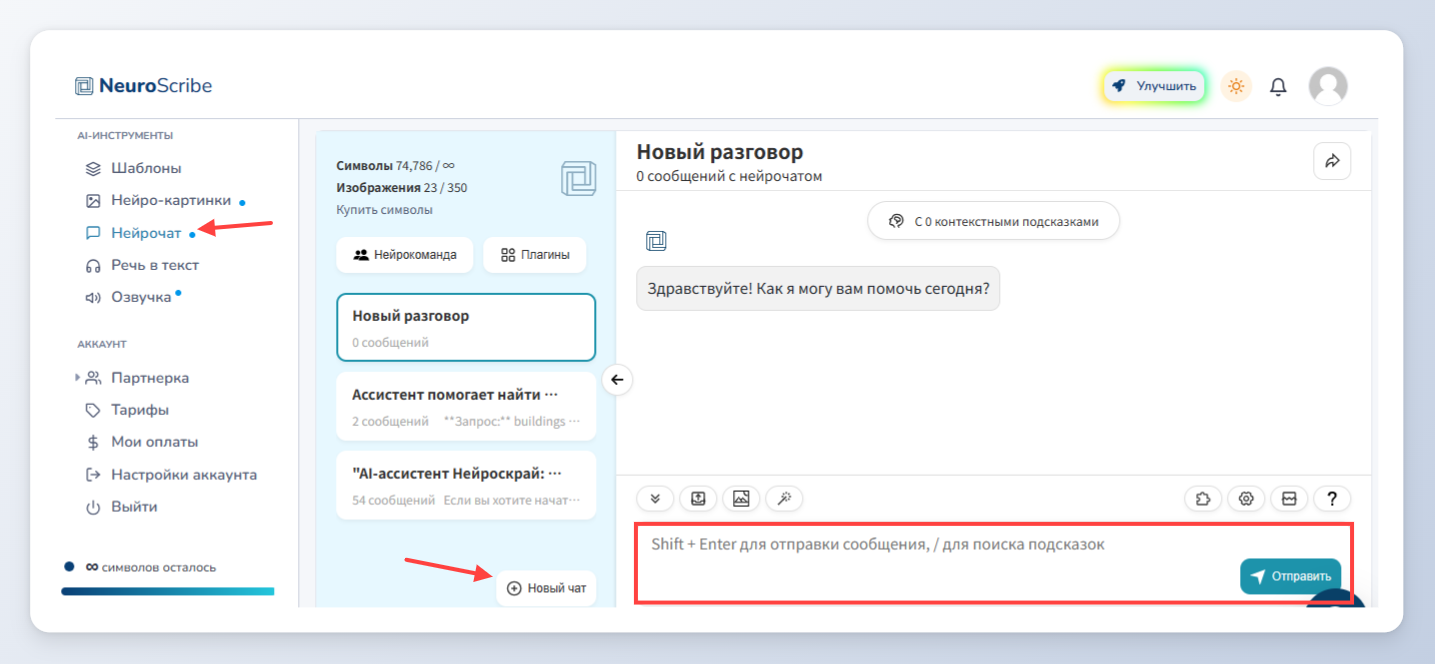The image size is (1435, 664).
Task: Select the Новый разговор conversation card
Action: click(466, 327)
